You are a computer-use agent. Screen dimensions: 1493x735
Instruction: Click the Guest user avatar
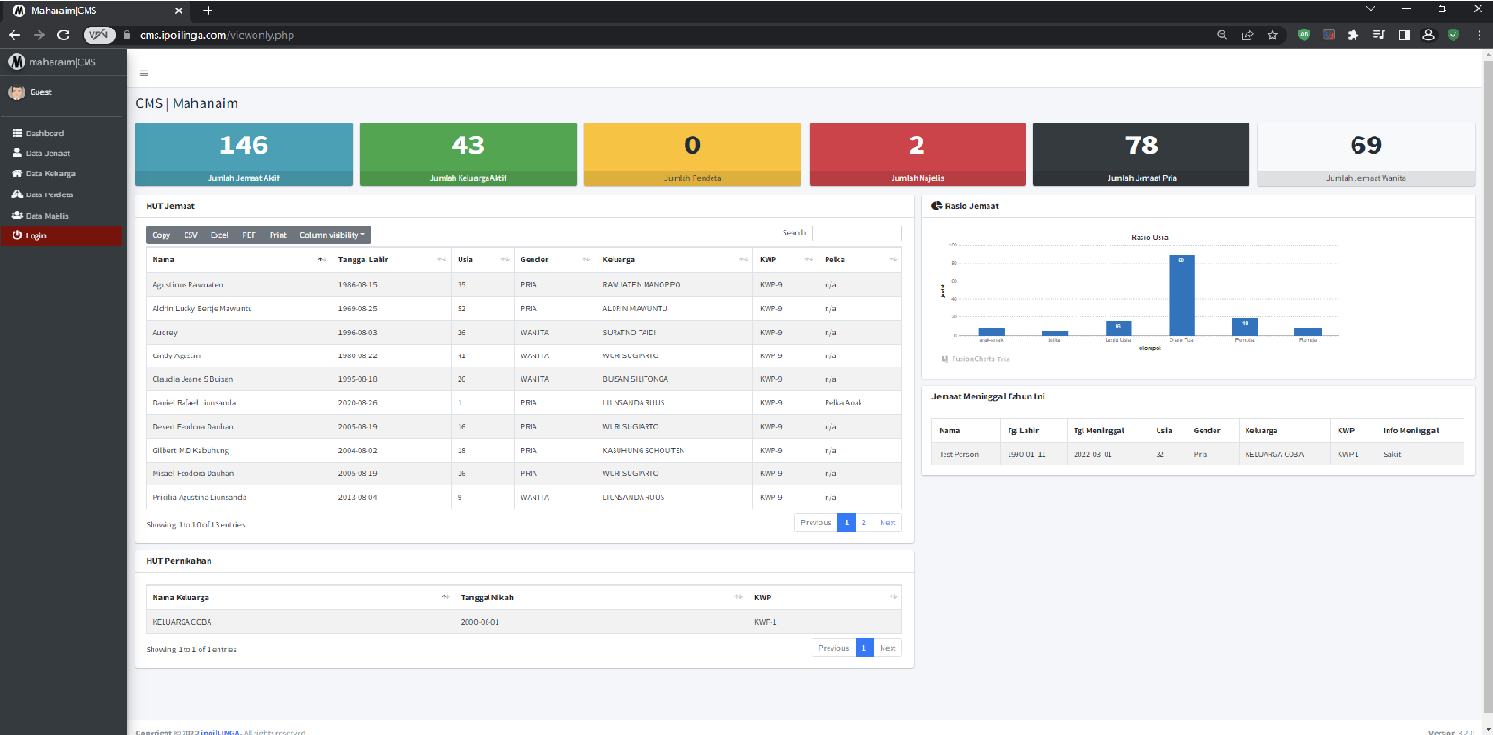[16, 92]
